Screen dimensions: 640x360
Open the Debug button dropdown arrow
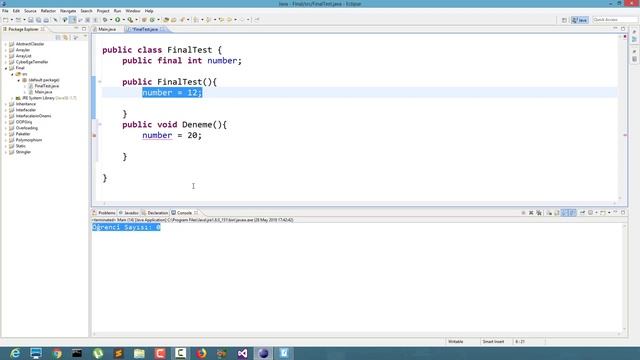[x=111, y=20]
